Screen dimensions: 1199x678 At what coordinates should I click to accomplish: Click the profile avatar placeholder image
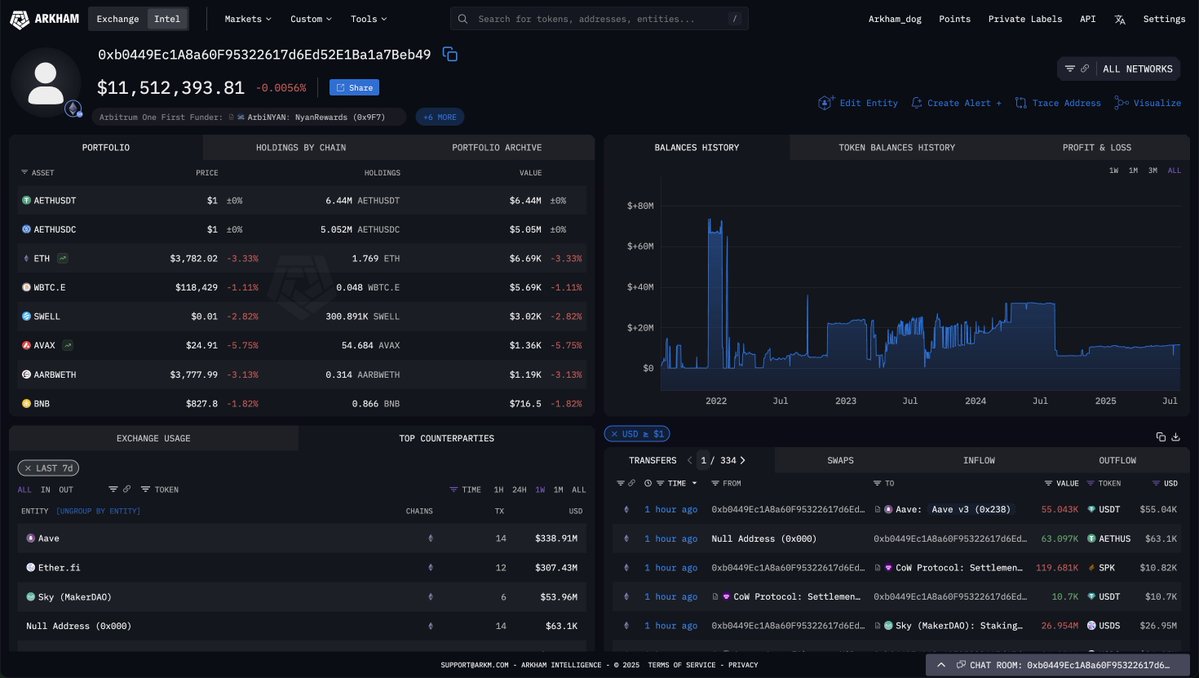(x=45, y=83)
